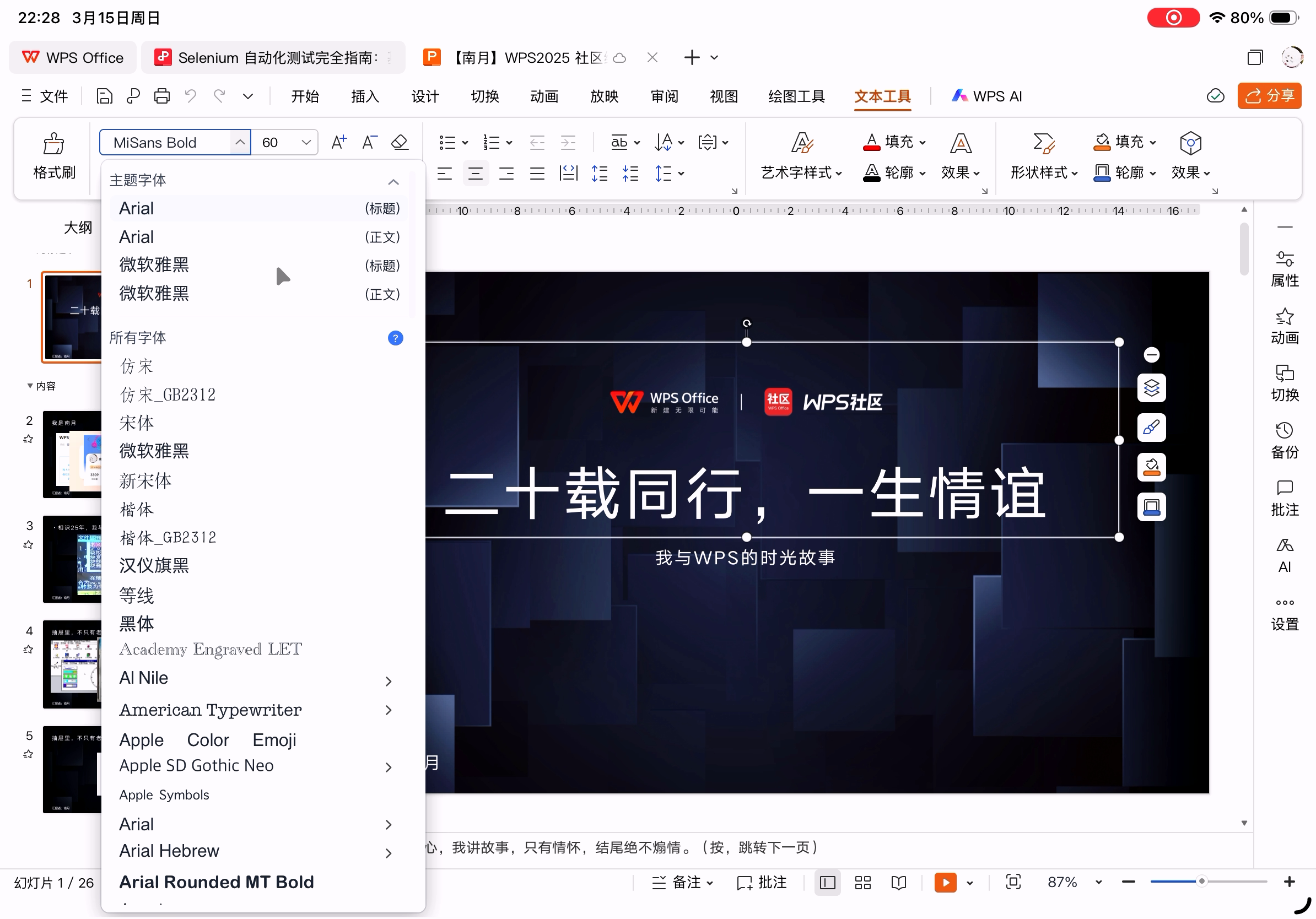Open the Properties (属性) side panel

coord(1284,269)
